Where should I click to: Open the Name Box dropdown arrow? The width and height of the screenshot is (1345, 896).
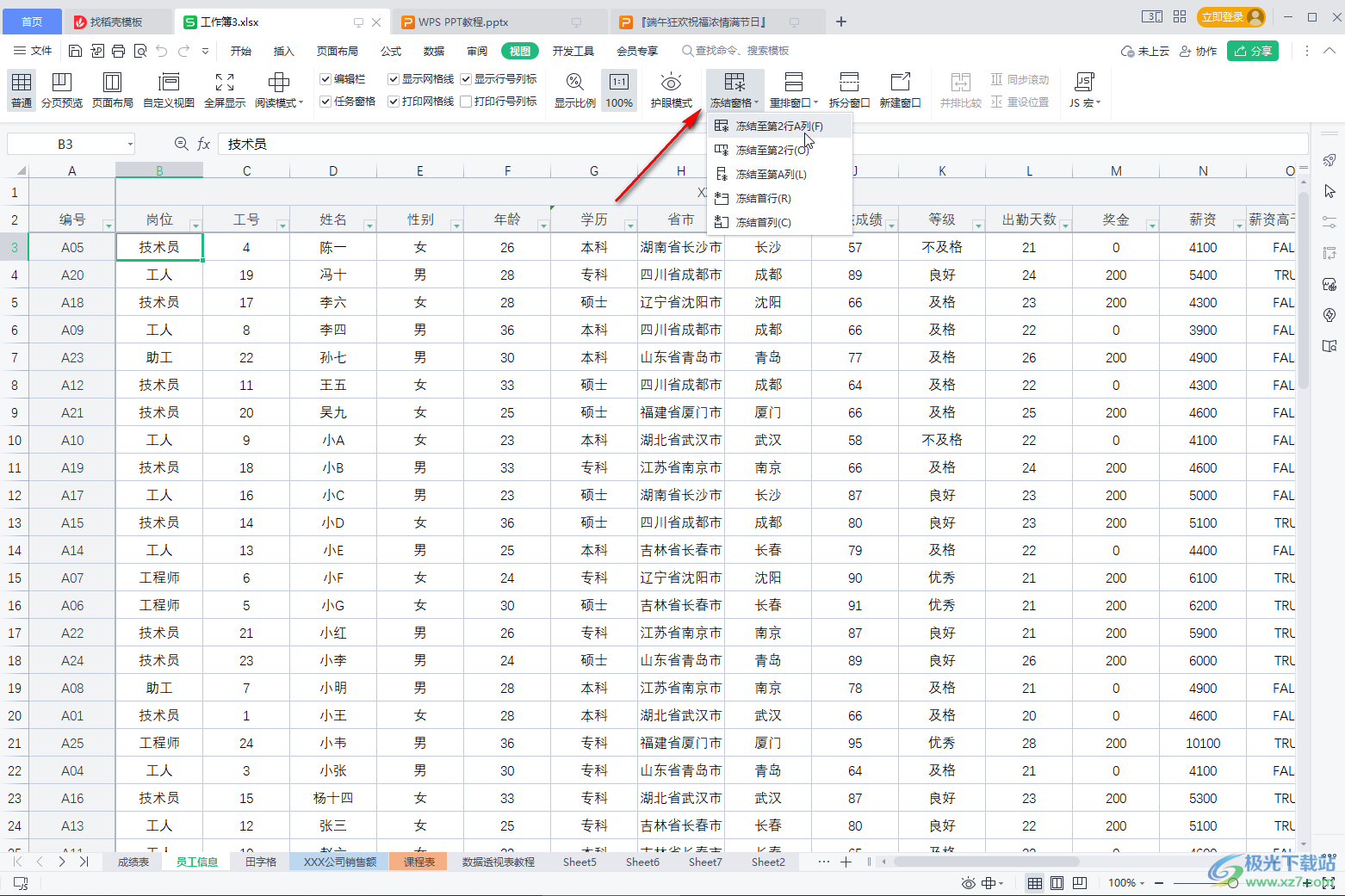(x=130, y=144)
